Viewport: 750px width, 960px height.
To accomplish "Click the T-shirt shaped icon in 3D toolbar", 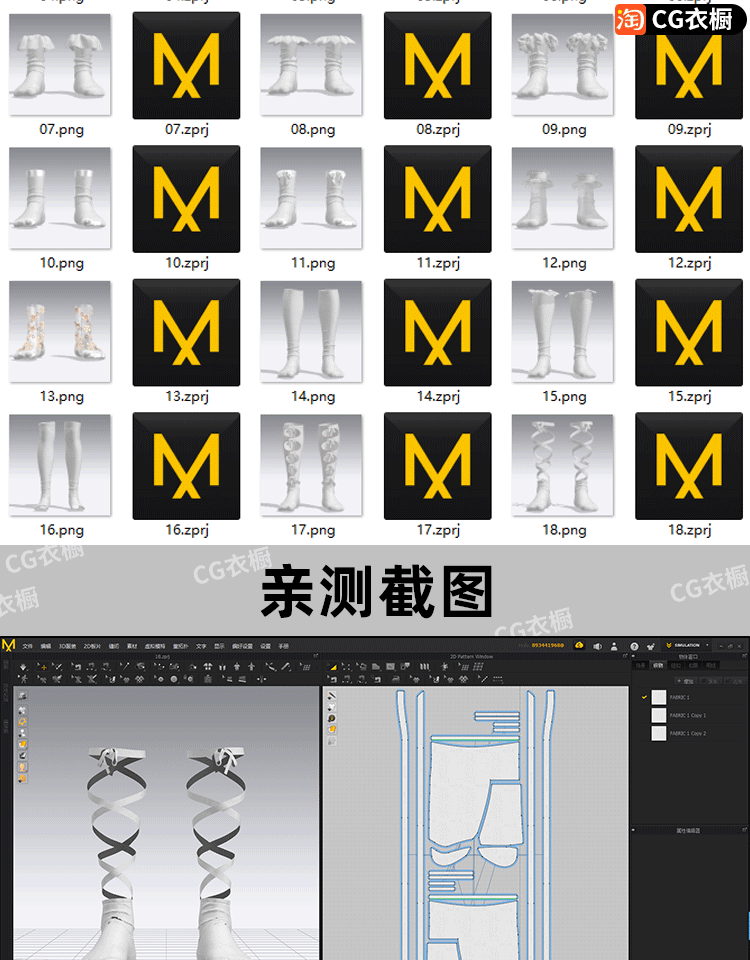I will pos(208,667).
